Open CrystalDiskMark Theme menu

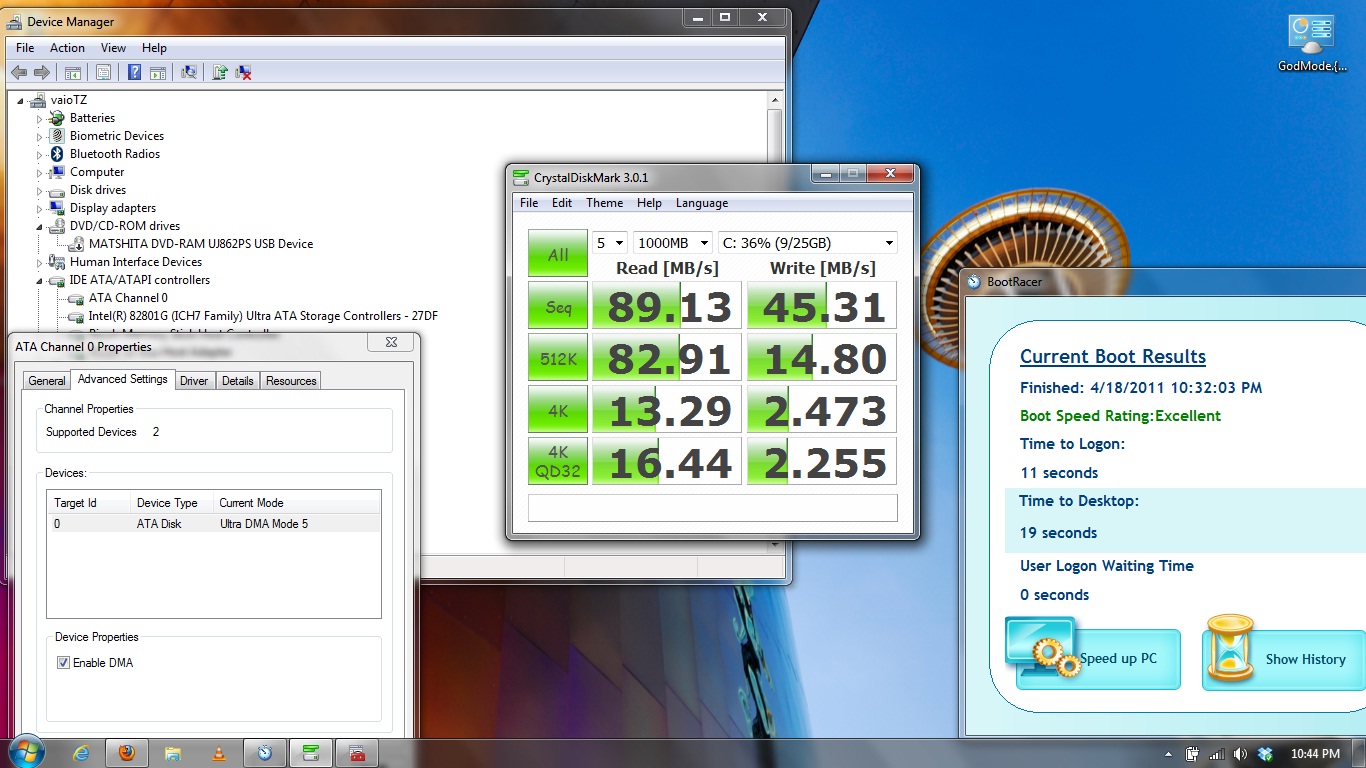point(604,203)
